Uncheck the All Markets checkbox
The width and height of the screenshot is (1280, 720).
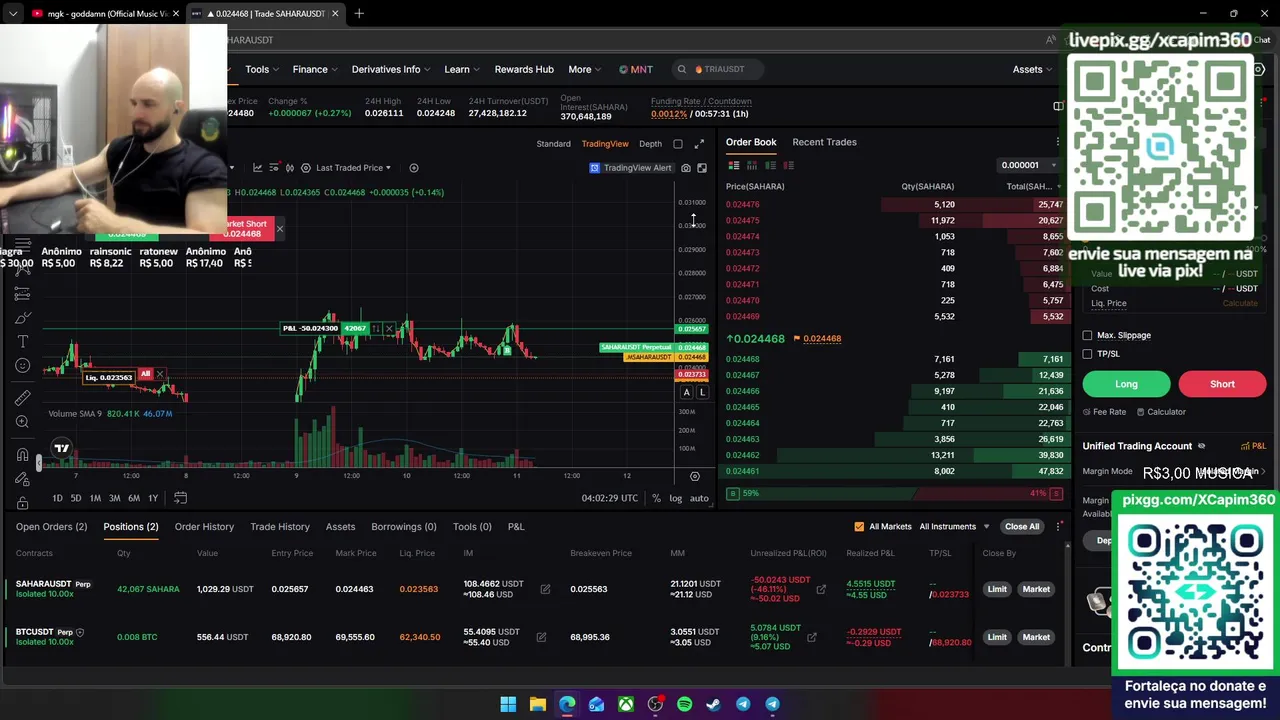click(859, 527)
